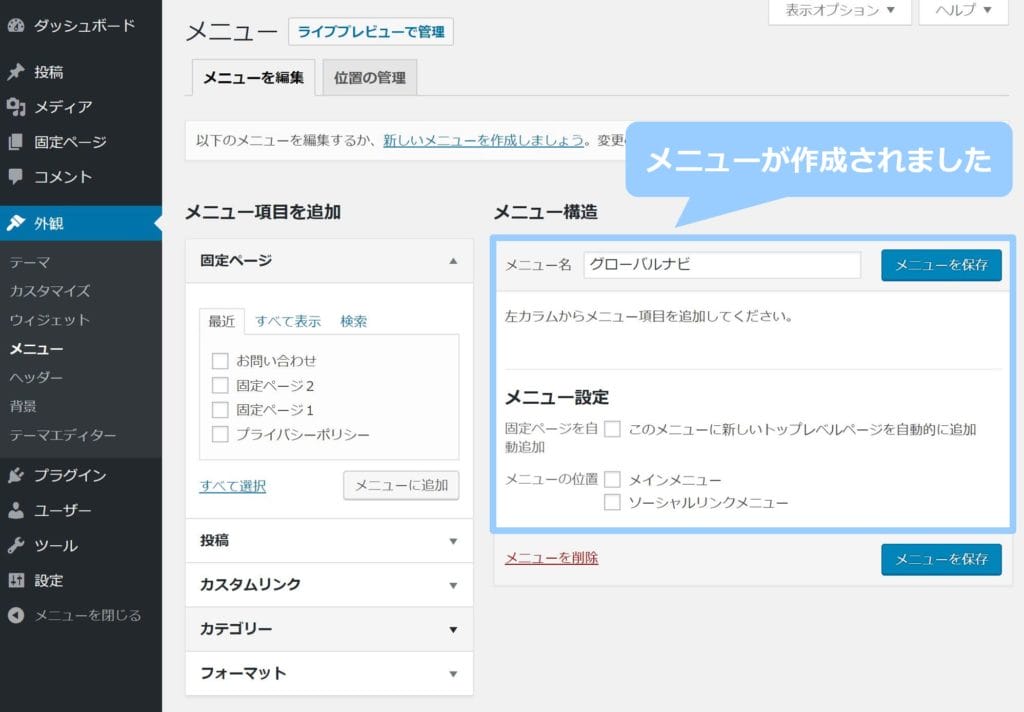The height and width of the screenshot is (712, 1024).
Task: Click the メニューに追加 button
Action: [x=401, y=485]
